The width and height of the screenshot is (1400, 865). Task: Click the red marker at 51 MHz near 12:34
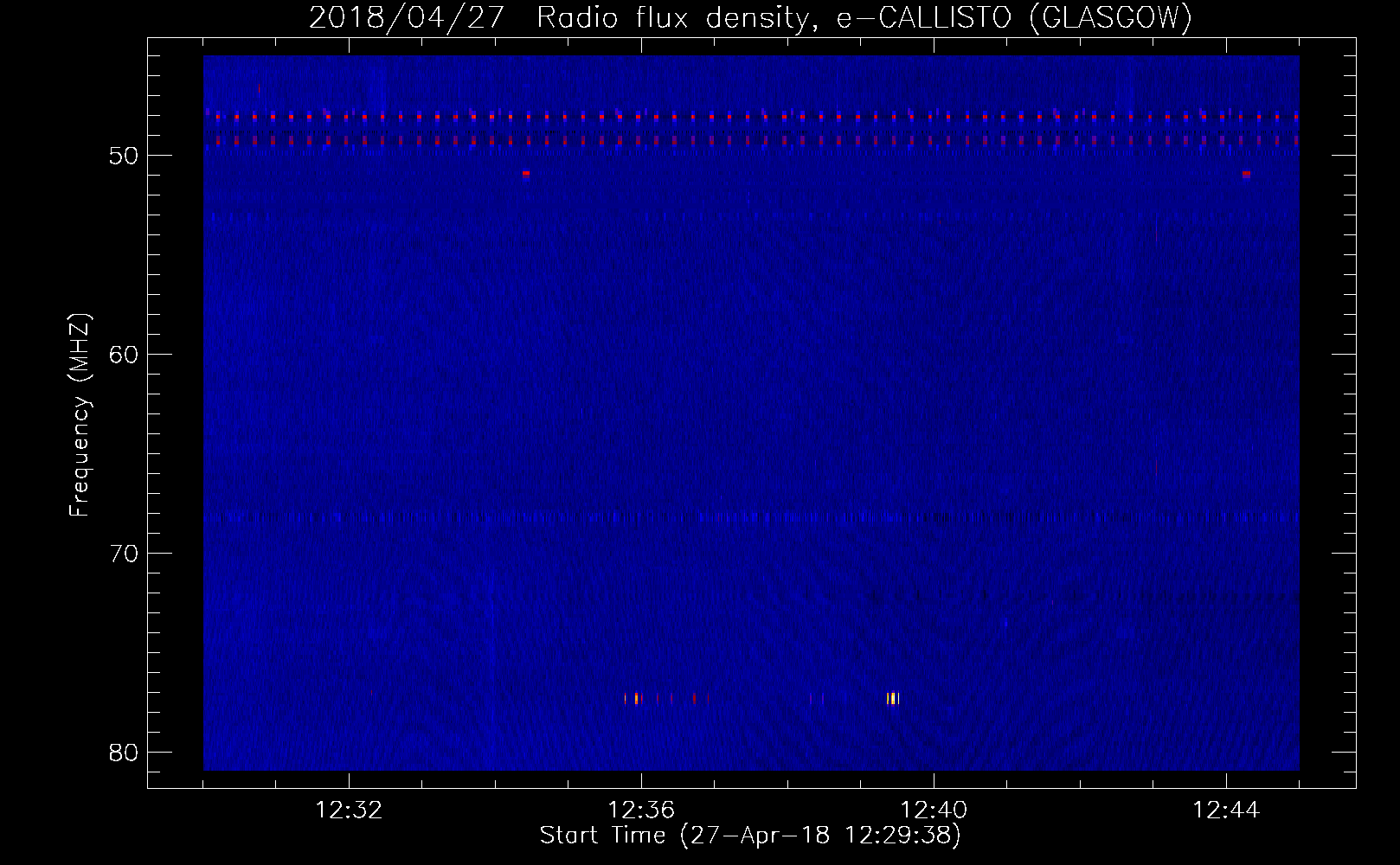[525, 174]
